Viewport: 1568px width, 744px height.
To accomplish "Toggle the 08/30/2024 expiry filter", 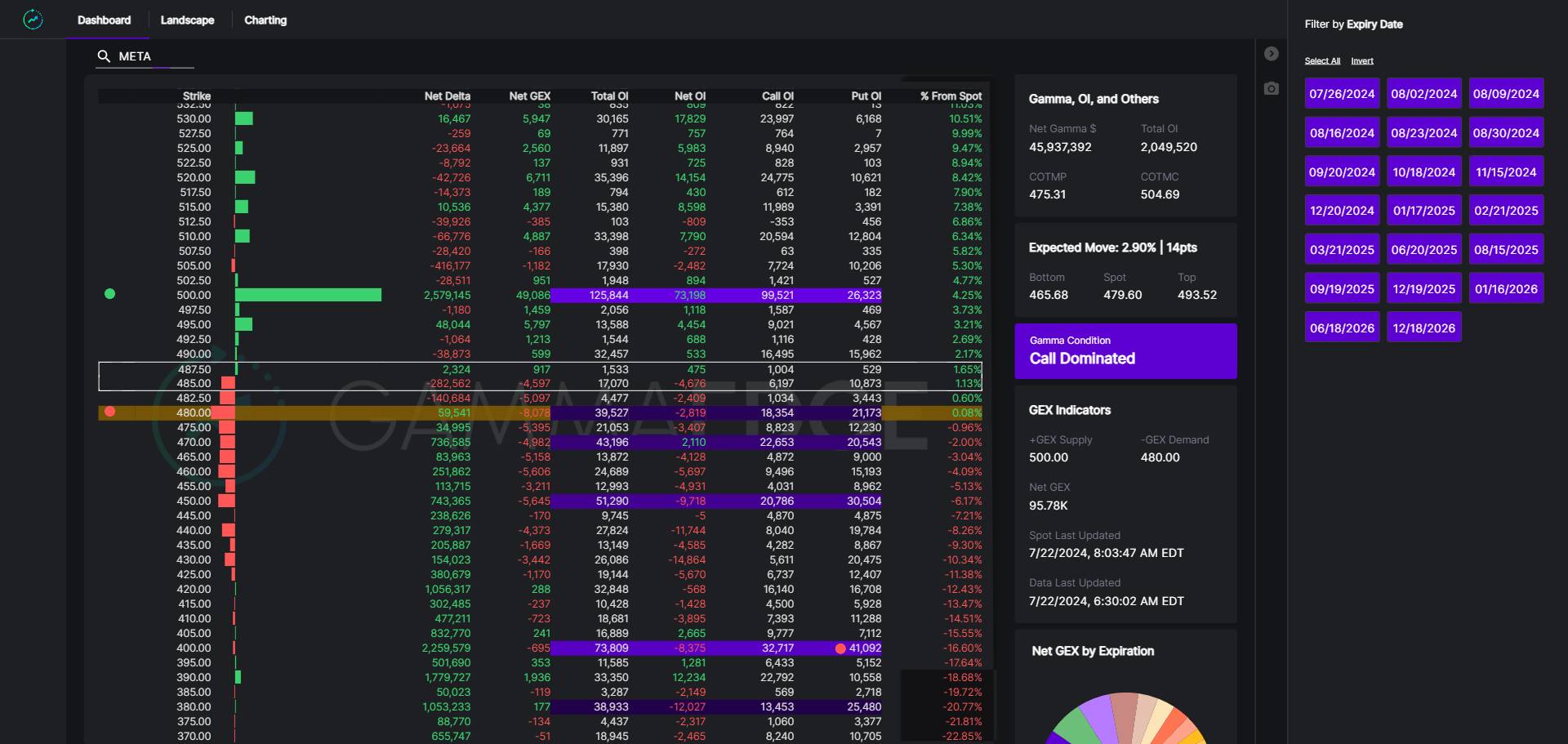I will tap(1506, 132).
